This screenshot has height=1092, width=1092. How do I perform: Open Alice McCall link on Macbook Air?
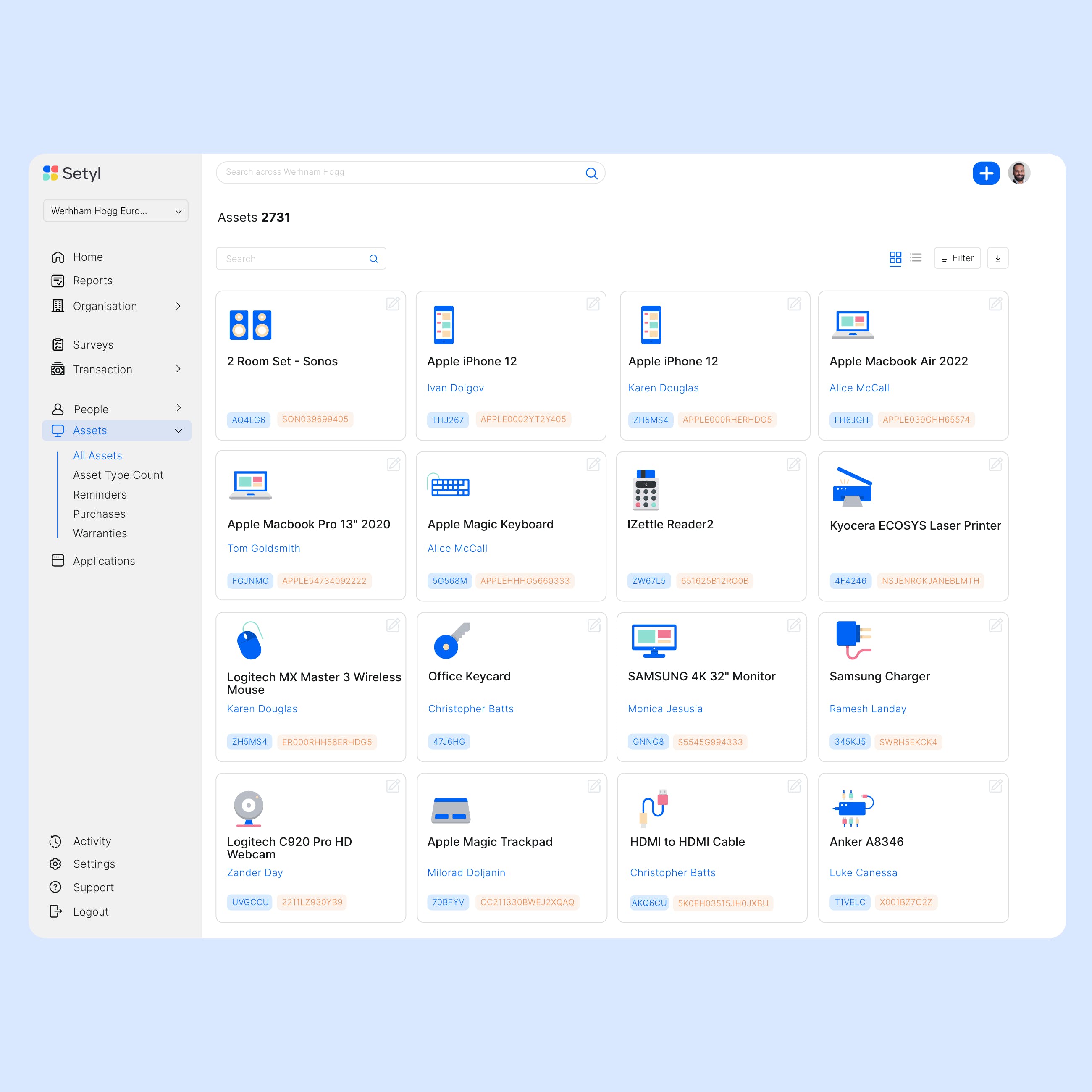point(858,388)
